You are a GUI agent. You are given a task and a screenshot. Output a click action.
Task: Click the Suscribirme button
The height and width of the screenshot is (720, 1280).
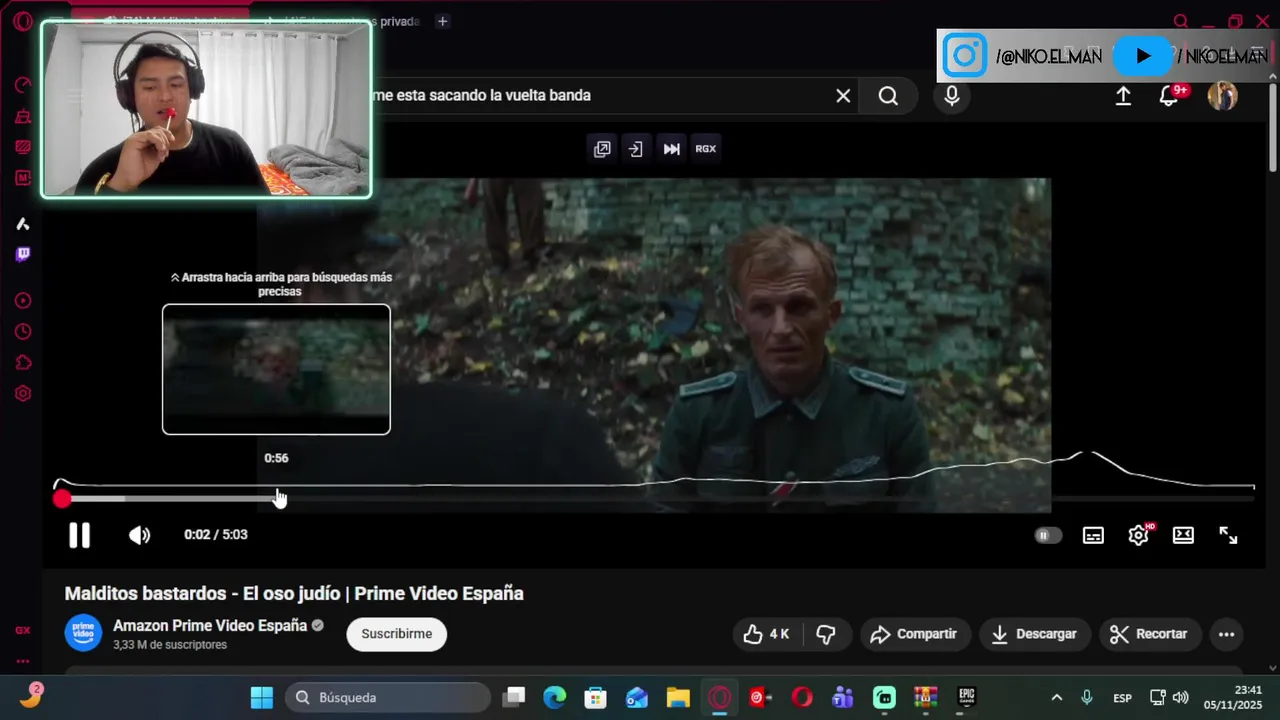[x=397, y=634]
